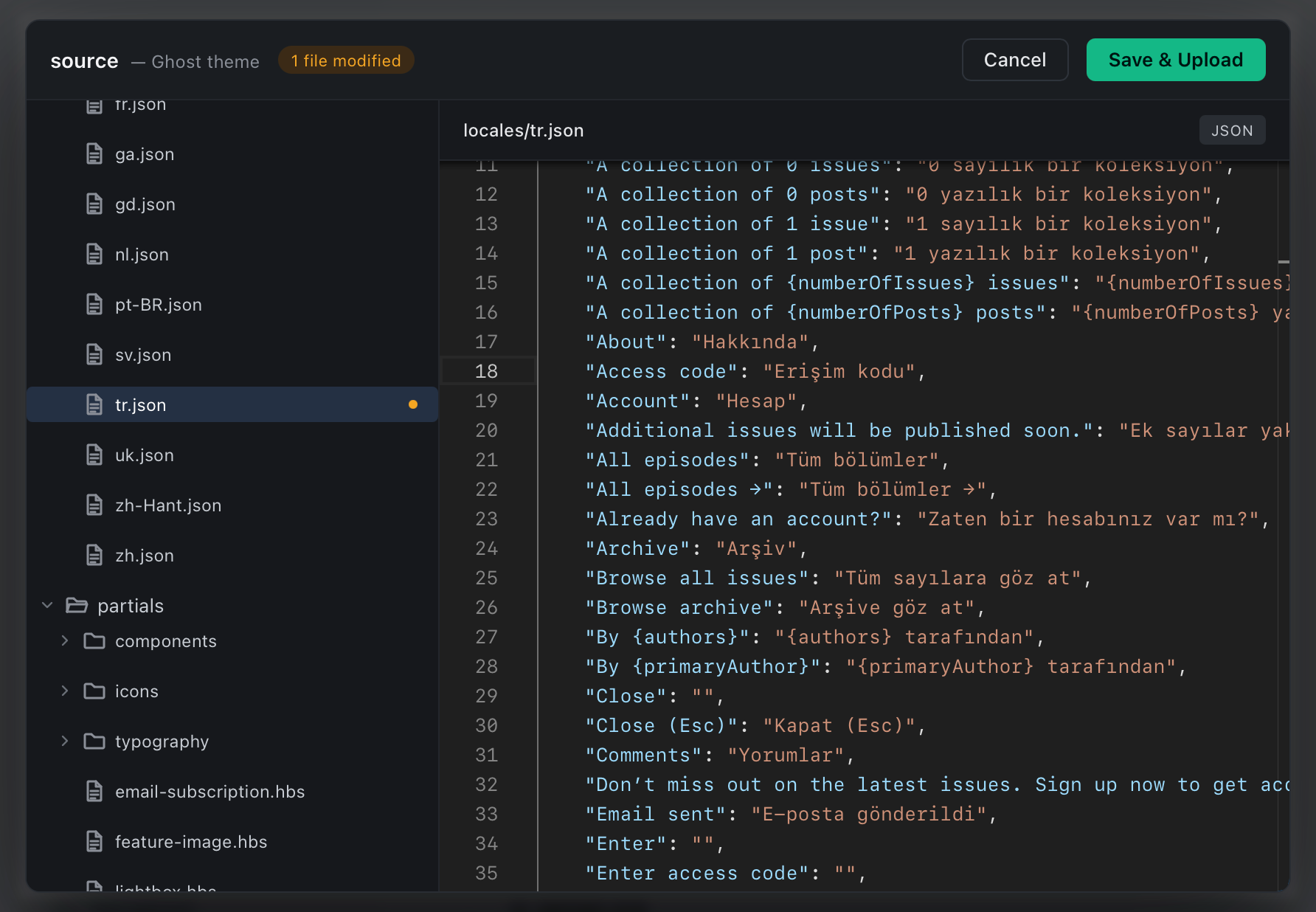This screenshot has width=1316, height=912.
Task: Expand the icons folder
Action: tap(65, 691)
